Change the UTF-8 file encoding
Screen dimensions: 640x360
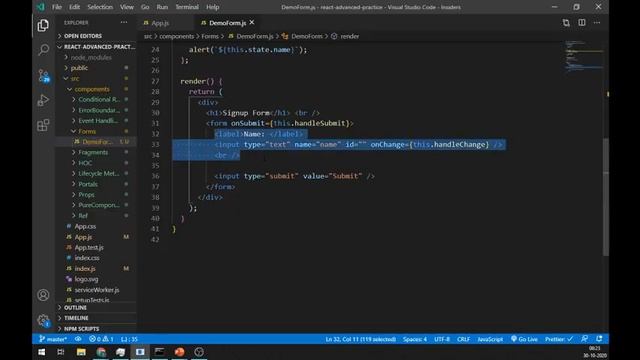click(442, 339)
